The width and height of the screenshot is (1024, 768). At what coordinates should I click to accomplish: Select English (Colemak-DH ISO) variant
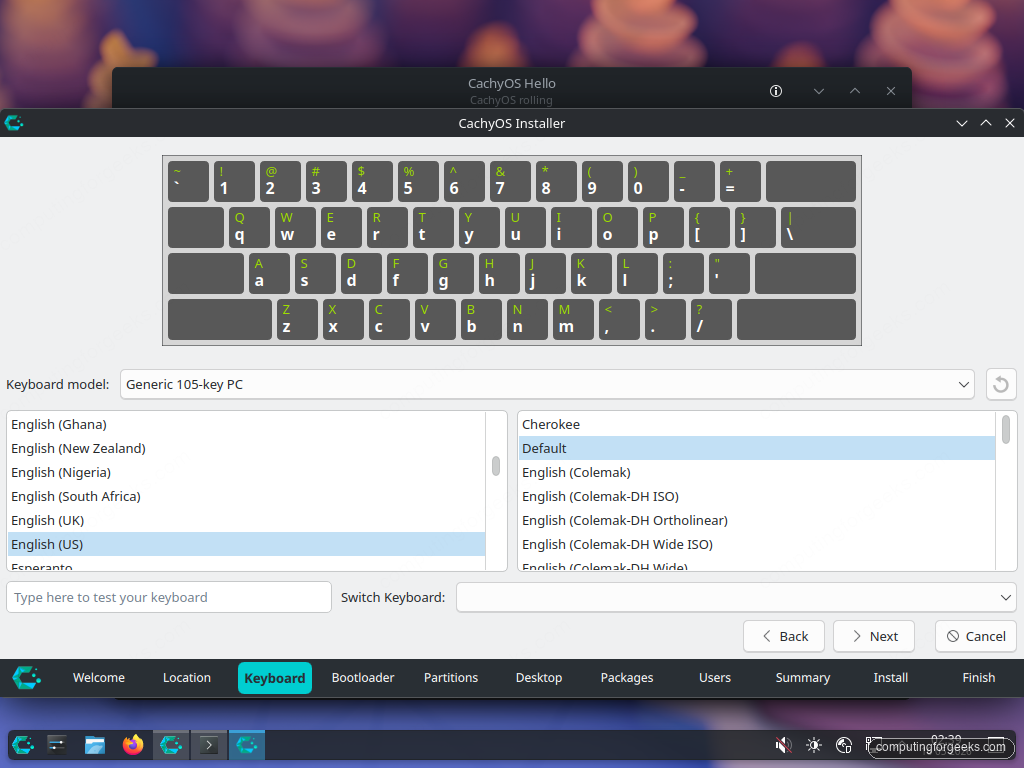tap(757, 496)
